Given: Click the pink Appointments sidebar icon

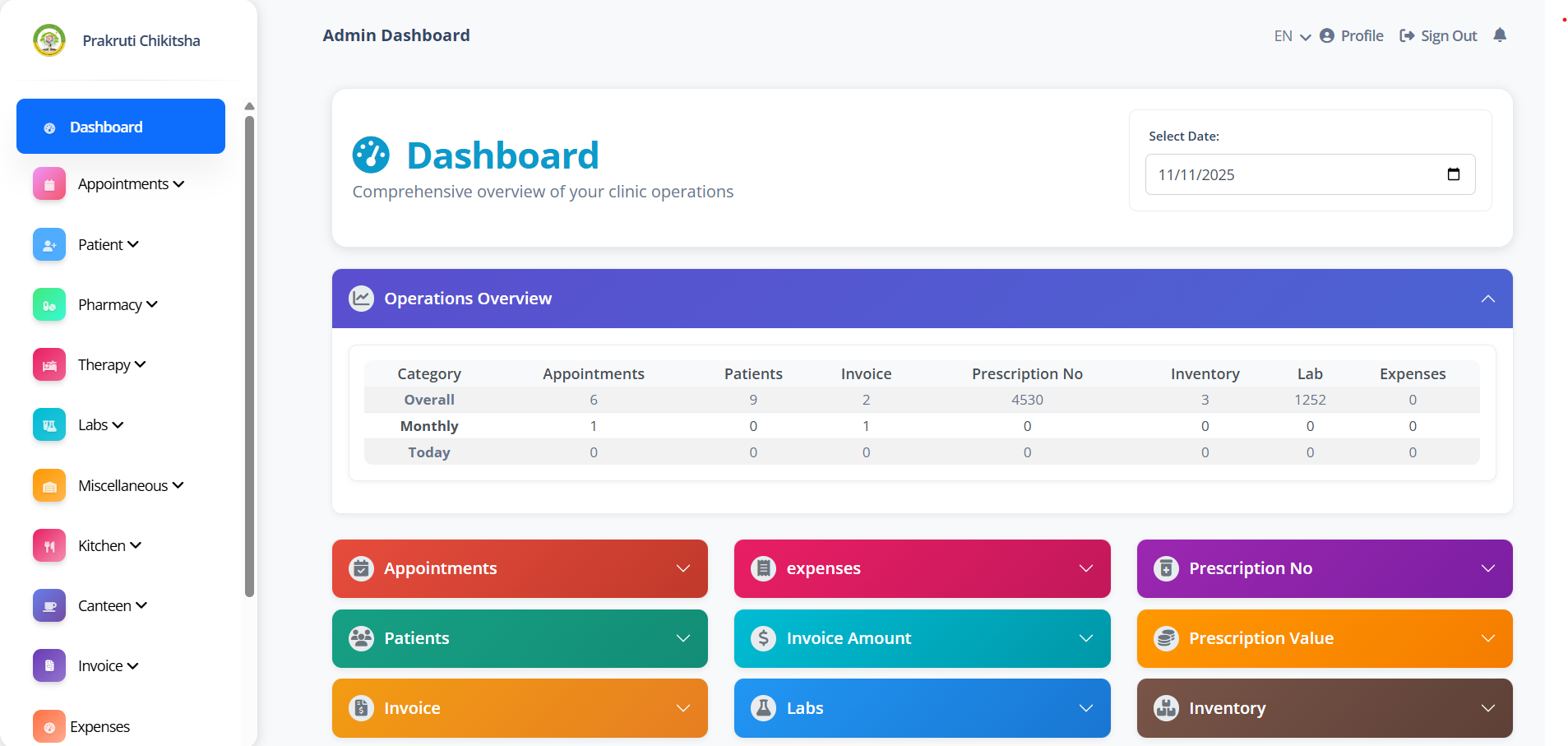Looking at the screenshot, I should click(x=49, y=184).
